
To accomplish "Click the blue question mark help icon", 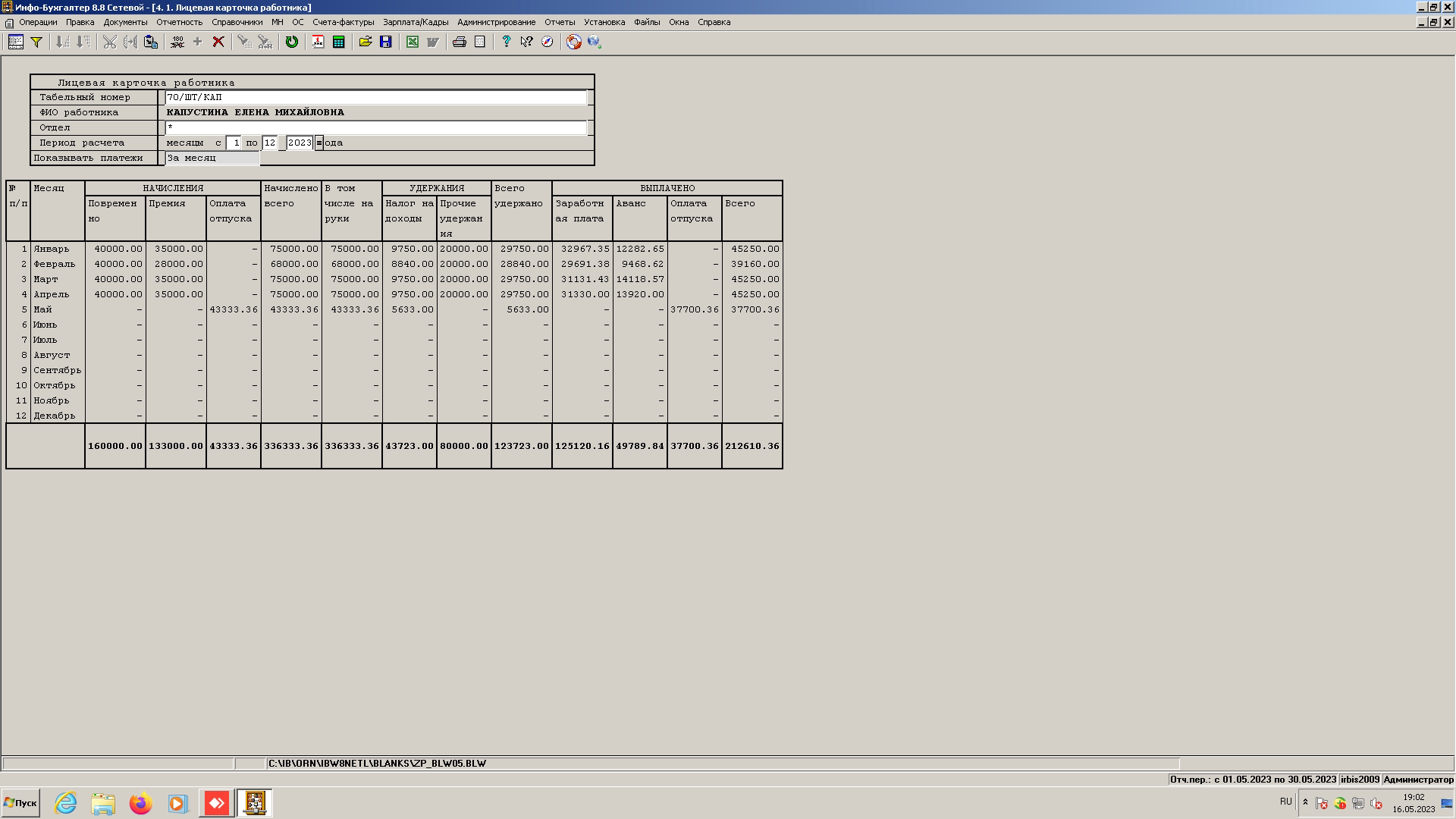I will pos(507,42).
